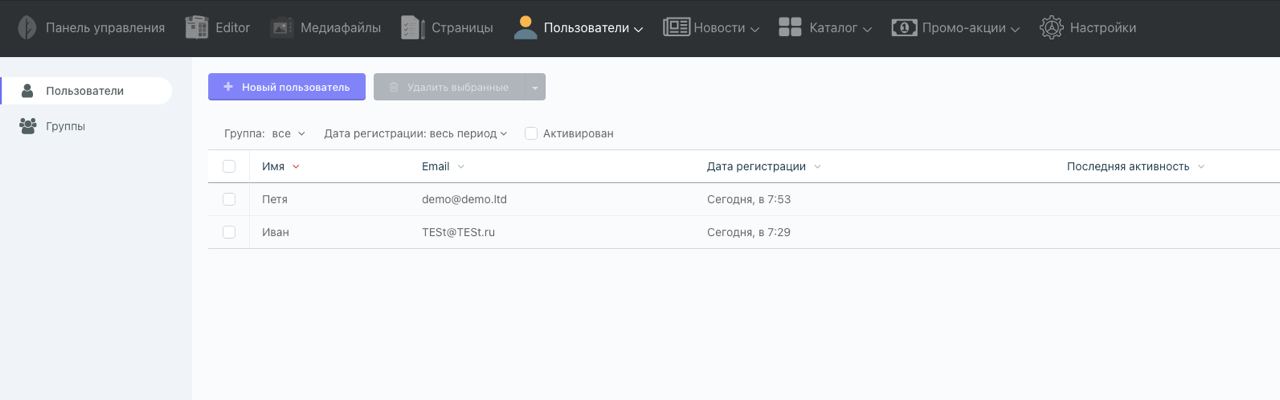
Task: Open the Группа: все filter dropdown
Action: point(265,133)
